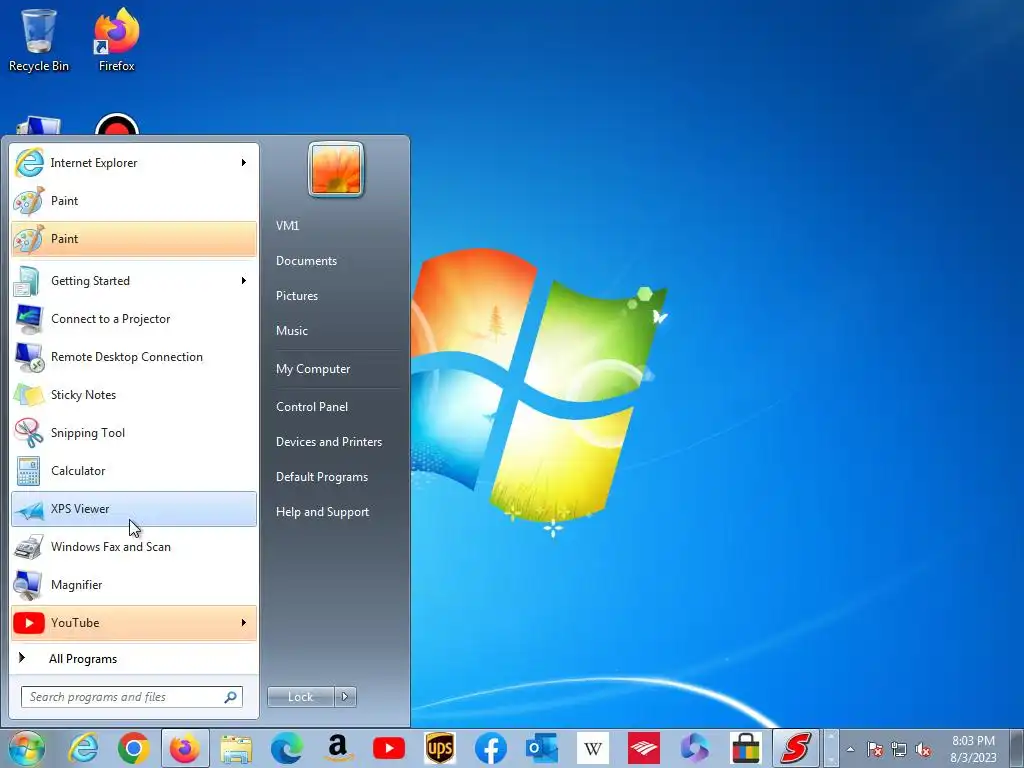Open shutdown options arrow next to Lock
1024x768 pixels.
pos(345,697)
